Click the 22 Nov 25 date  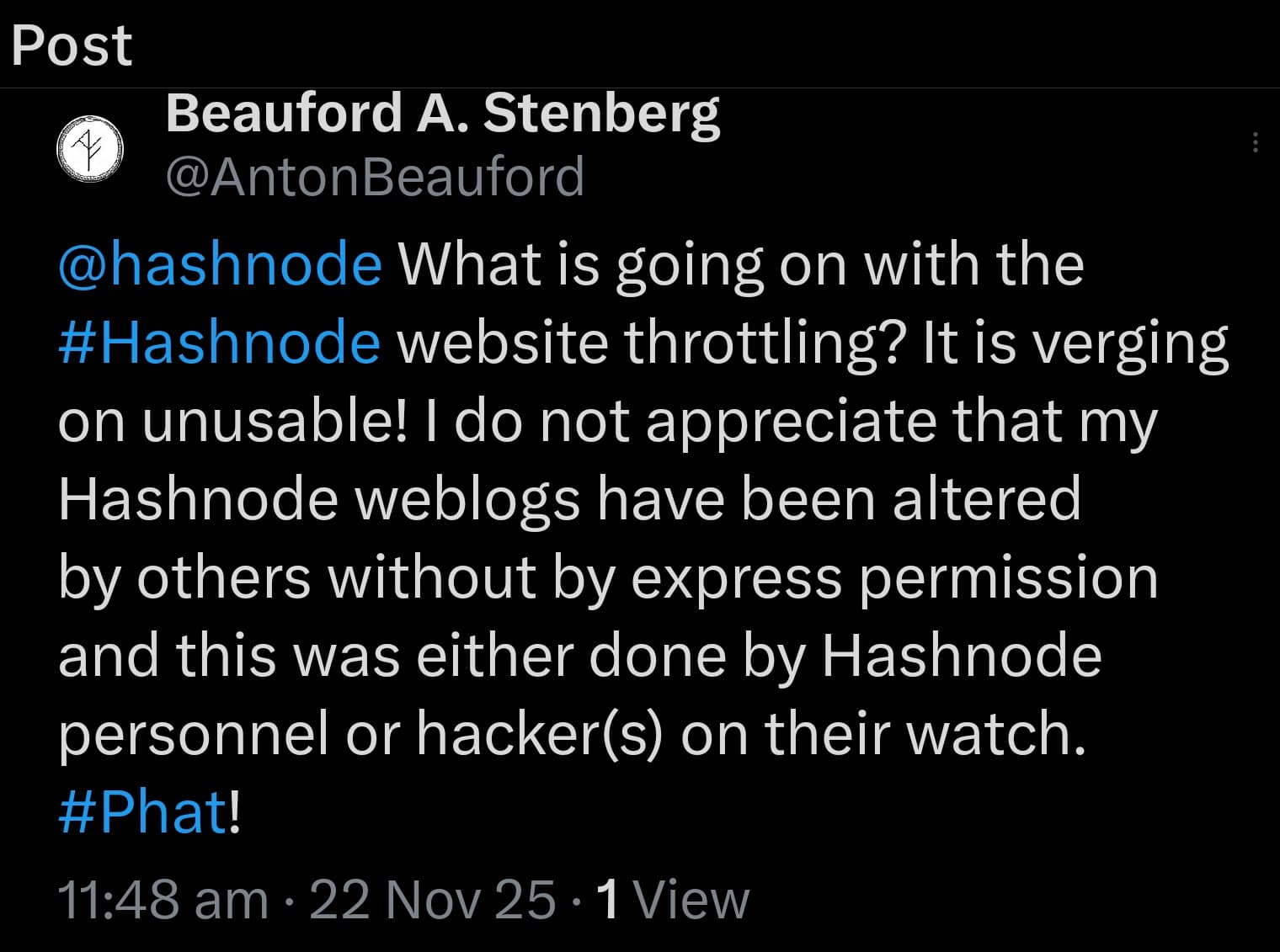pyautogui.click(x=433, y=900)
